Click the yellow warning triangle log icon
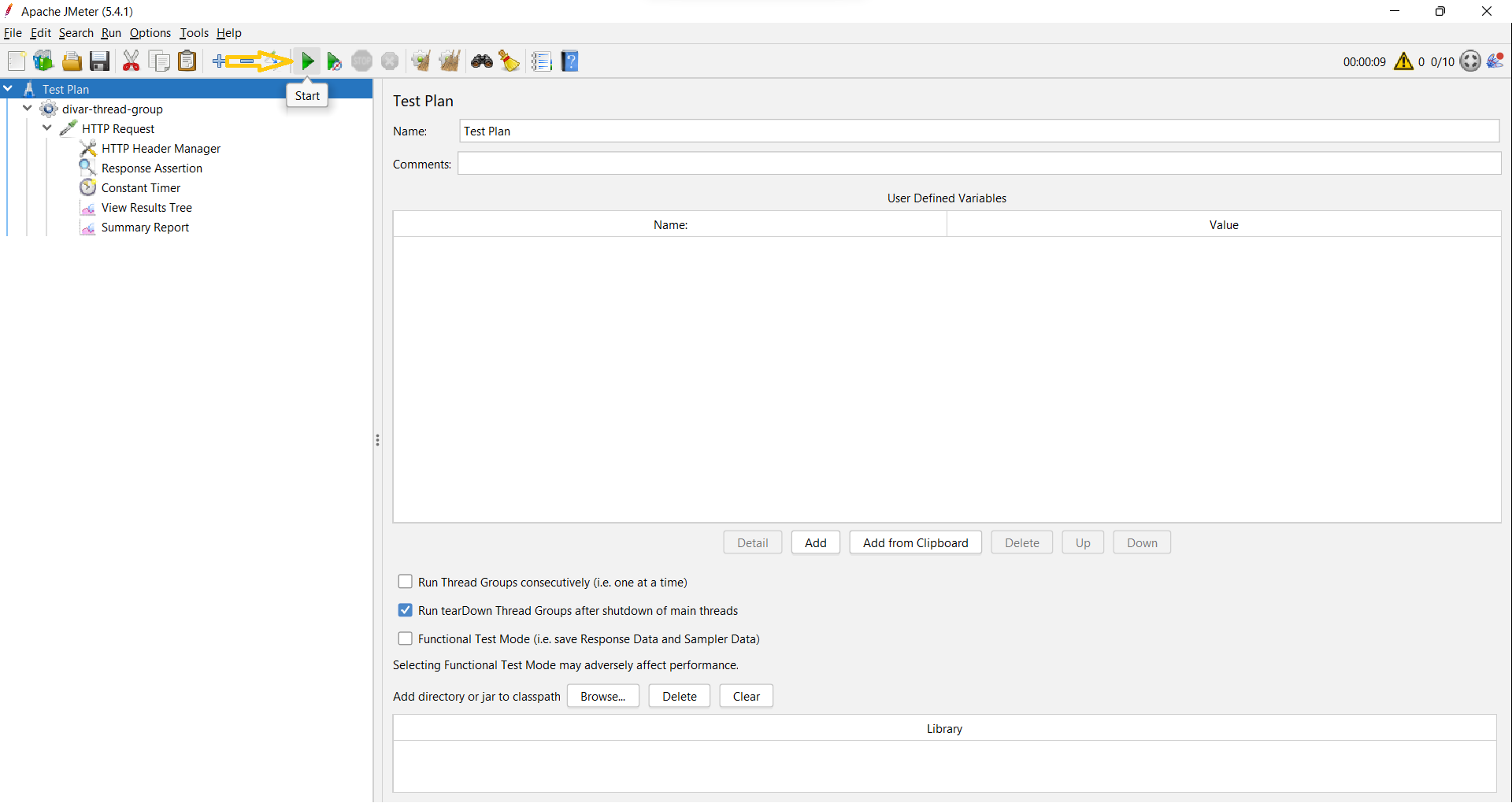 (x=1403, y=61)
